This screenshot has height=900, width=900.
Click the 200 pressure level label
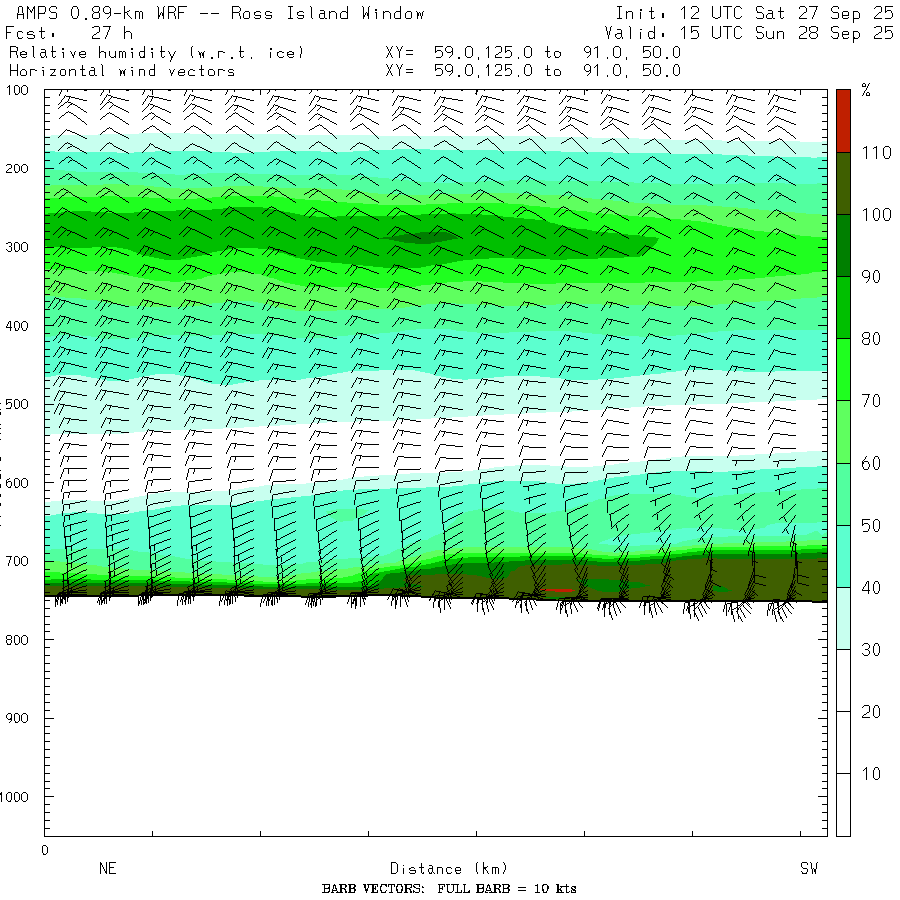point(17,169)
